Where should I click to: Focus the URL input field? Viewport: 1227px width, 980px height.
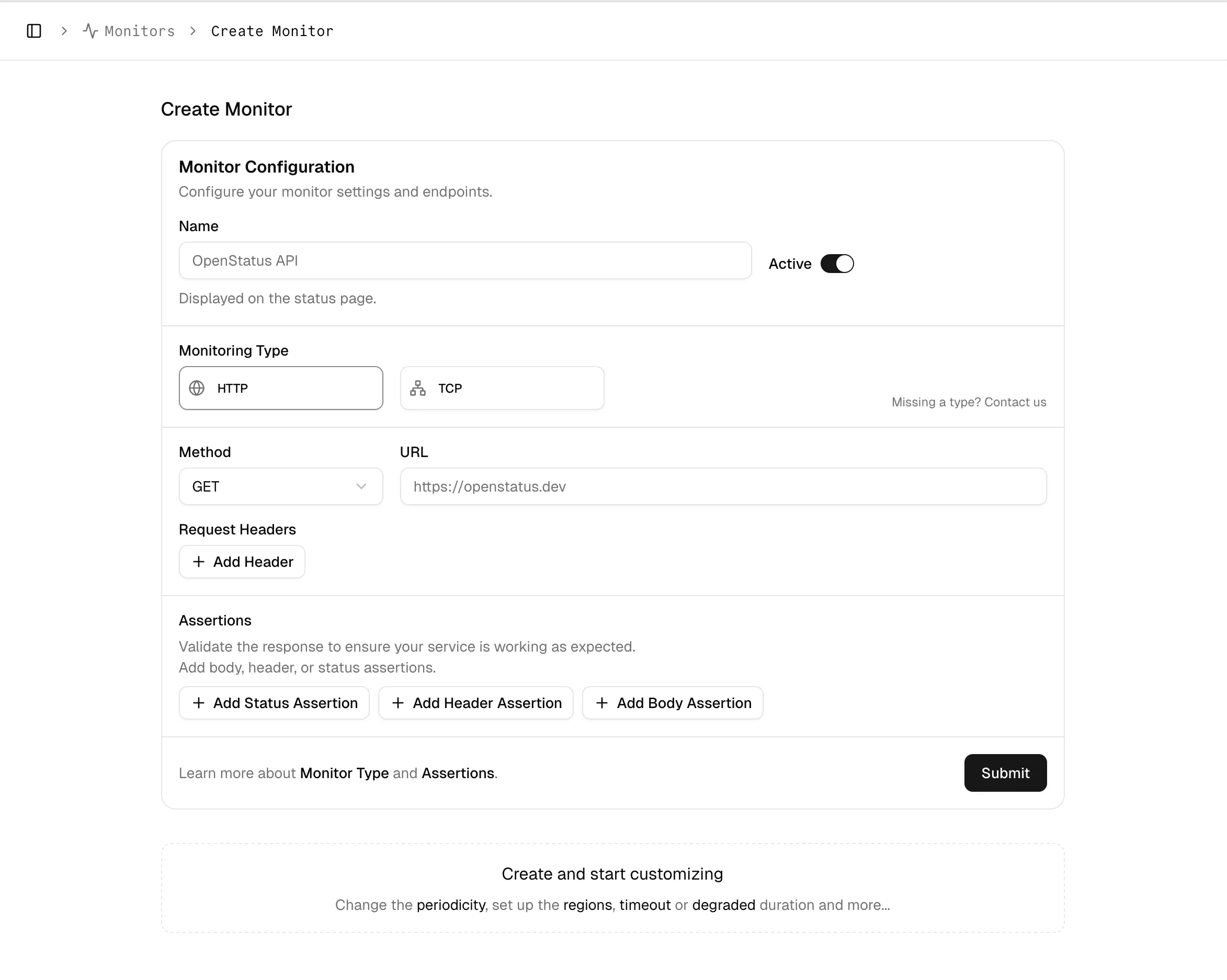coord(723,486)
